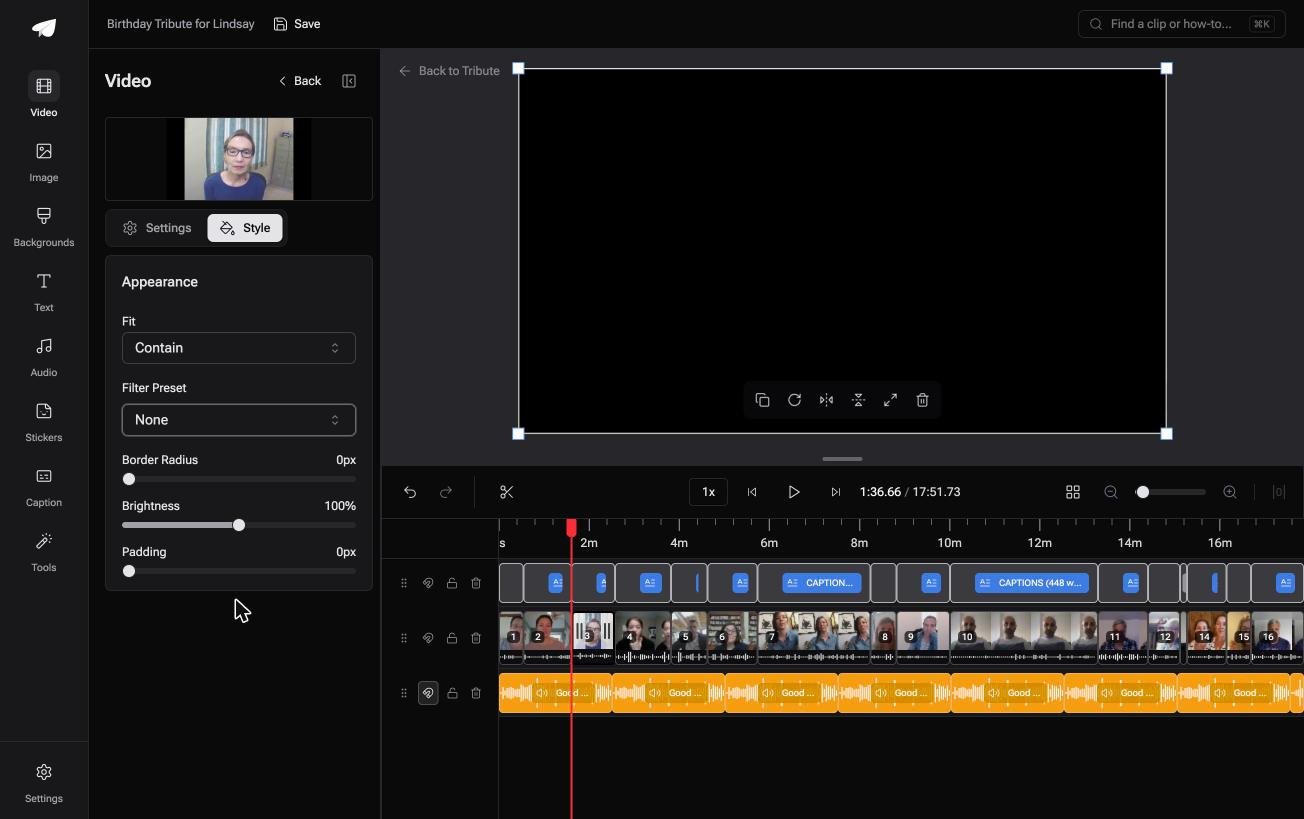Image resolution: width=1304 pixels, height=819 pixels.
Task: Open the 1x playback speed selector
Action: [x=708, y=492]
